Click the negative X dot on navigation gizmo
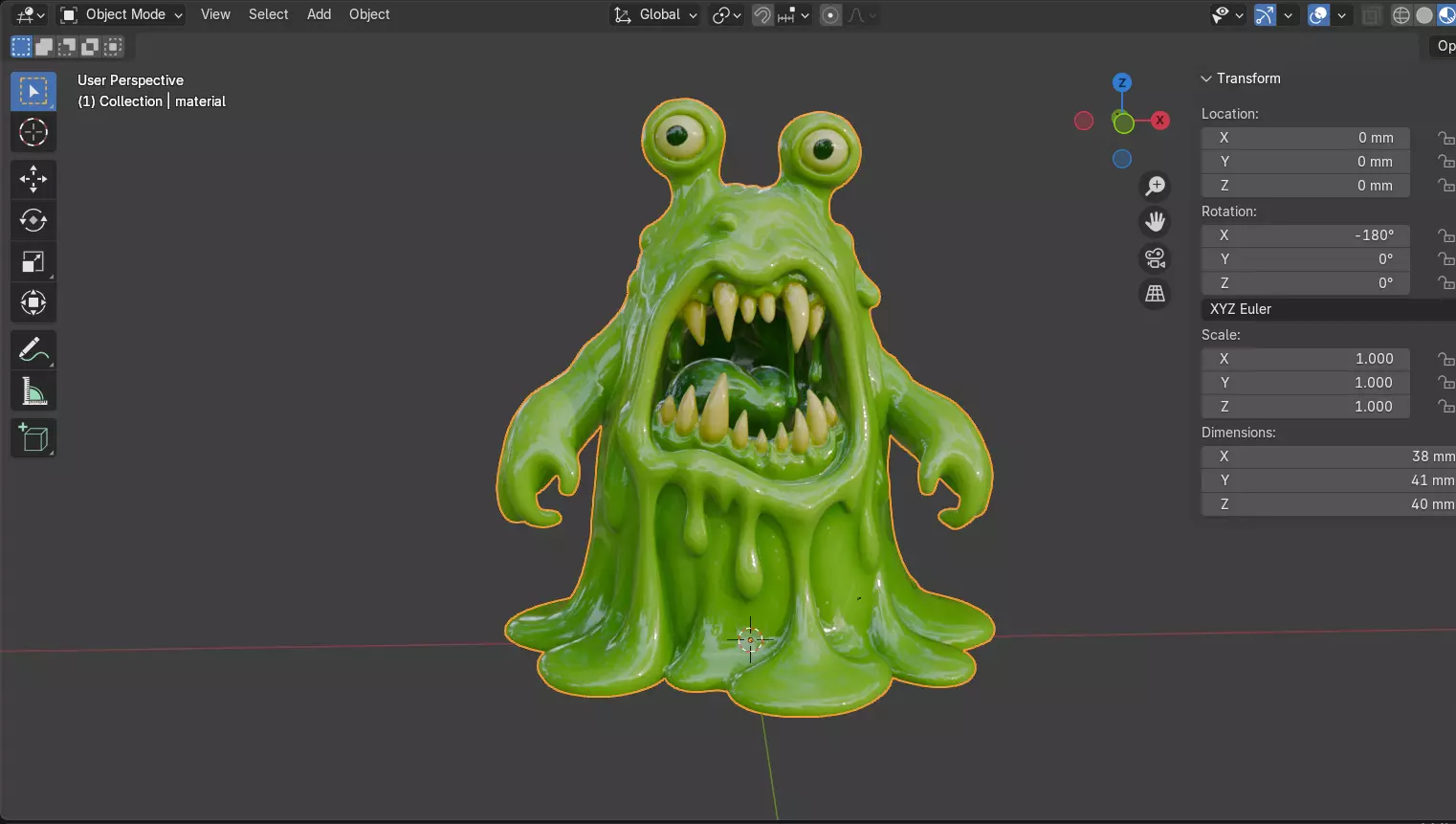This screenshot has height=824, width=1456. [x=1084, y=121]
